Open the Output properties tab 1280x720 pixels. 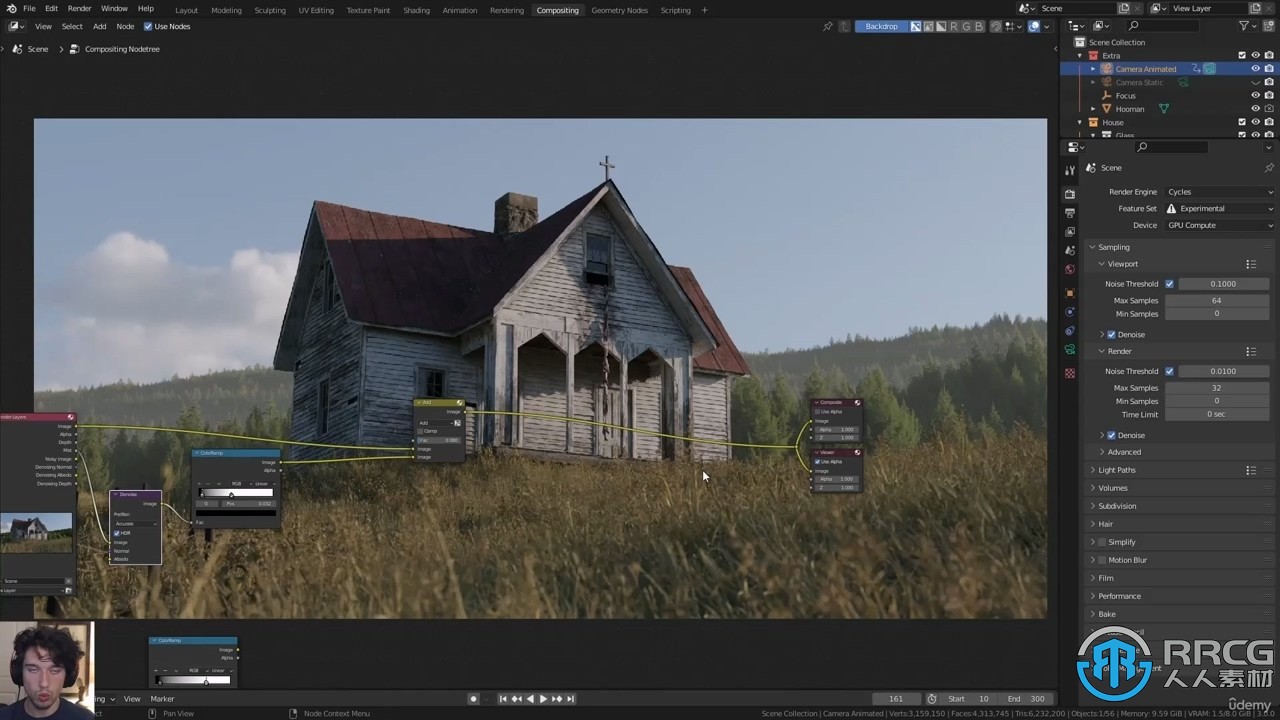point(1070,213)
